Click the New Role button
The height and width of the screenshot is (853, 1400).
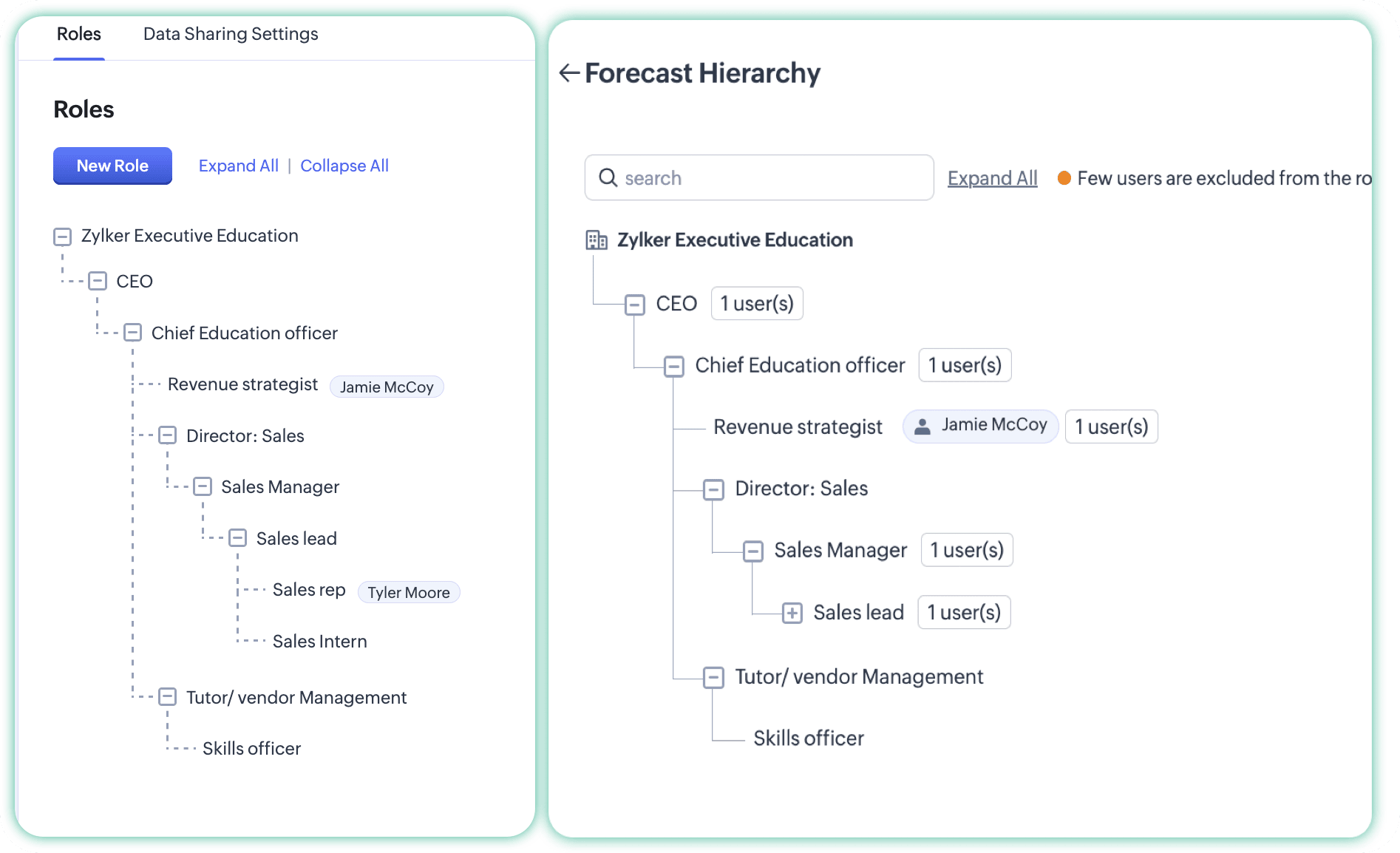(x=112, y=166)
